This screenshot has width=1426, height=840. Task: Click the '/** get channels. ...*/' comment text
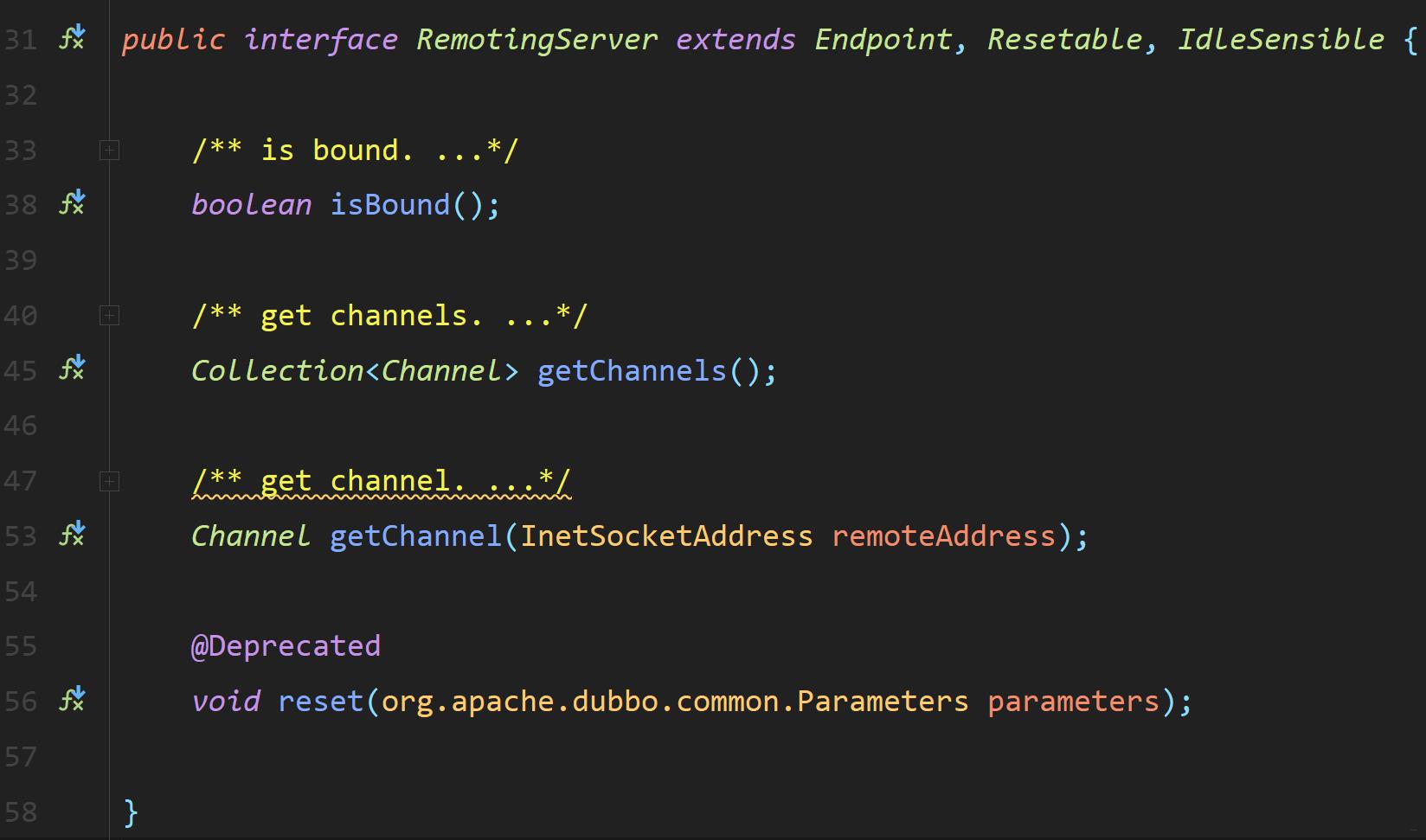coord(389,316)
